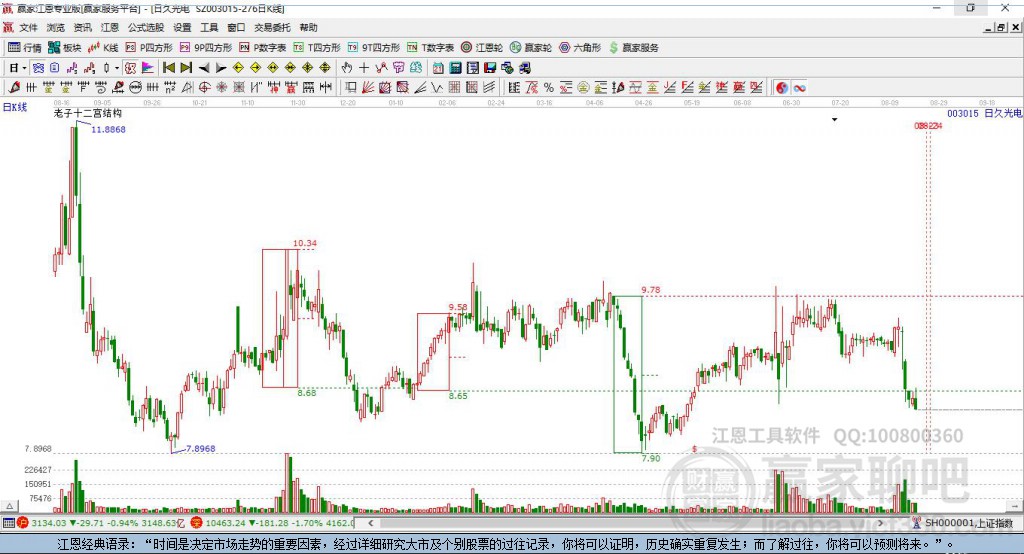Open the 板块 sector view

[65, 48]
